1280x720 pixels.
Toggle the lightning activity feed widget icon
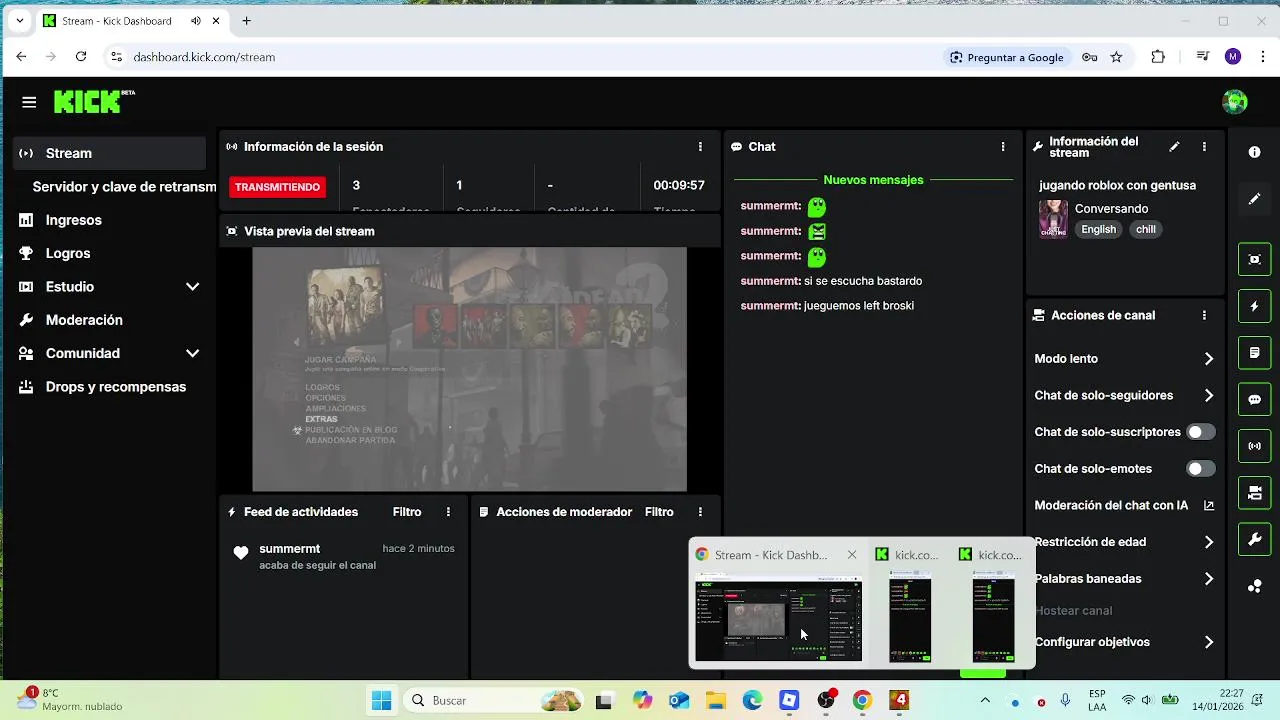[x=1254, y=306]
